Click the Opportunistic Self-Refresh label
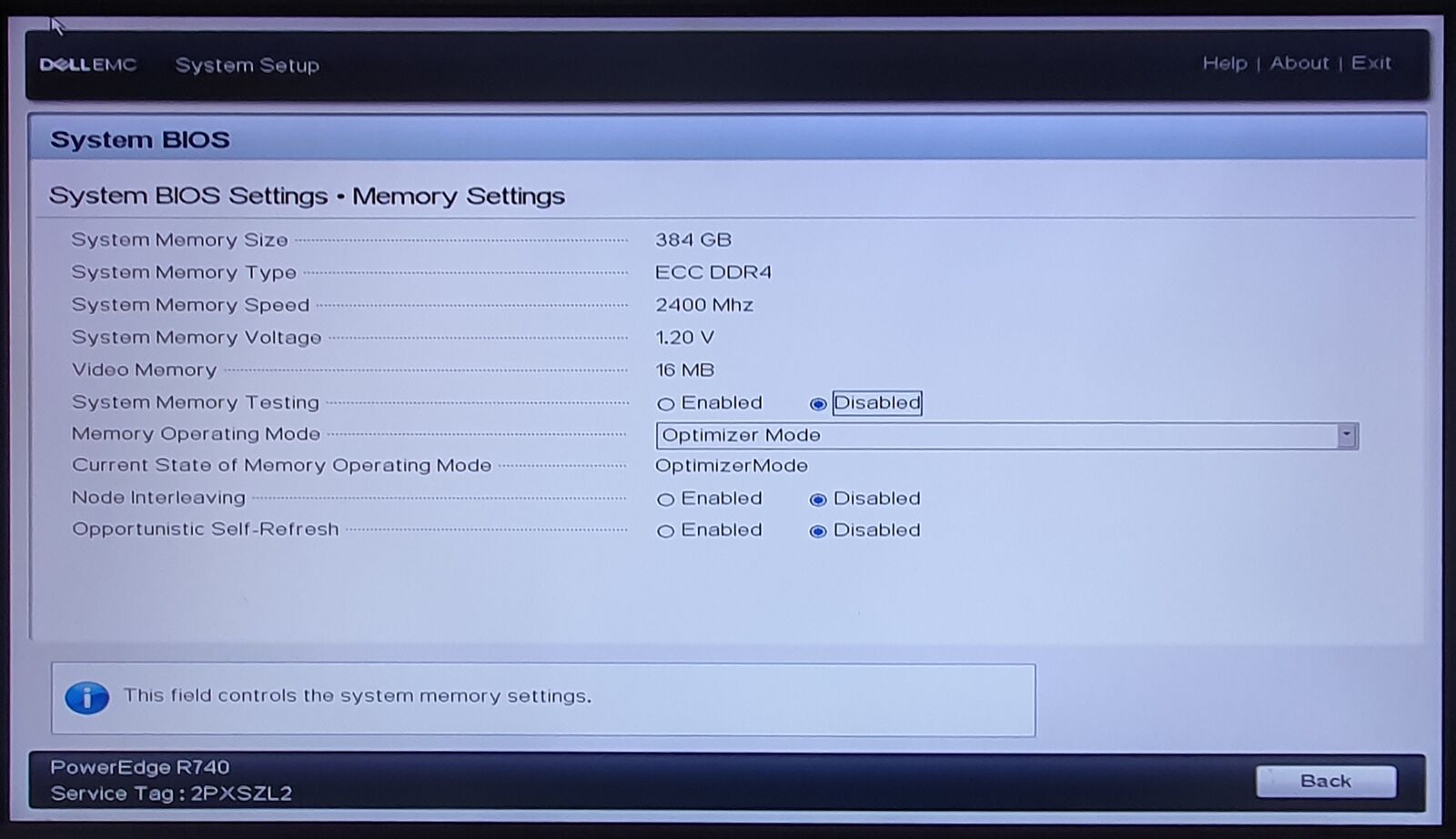The height and width of the screenshot is (839, 1456). point(205,530)
